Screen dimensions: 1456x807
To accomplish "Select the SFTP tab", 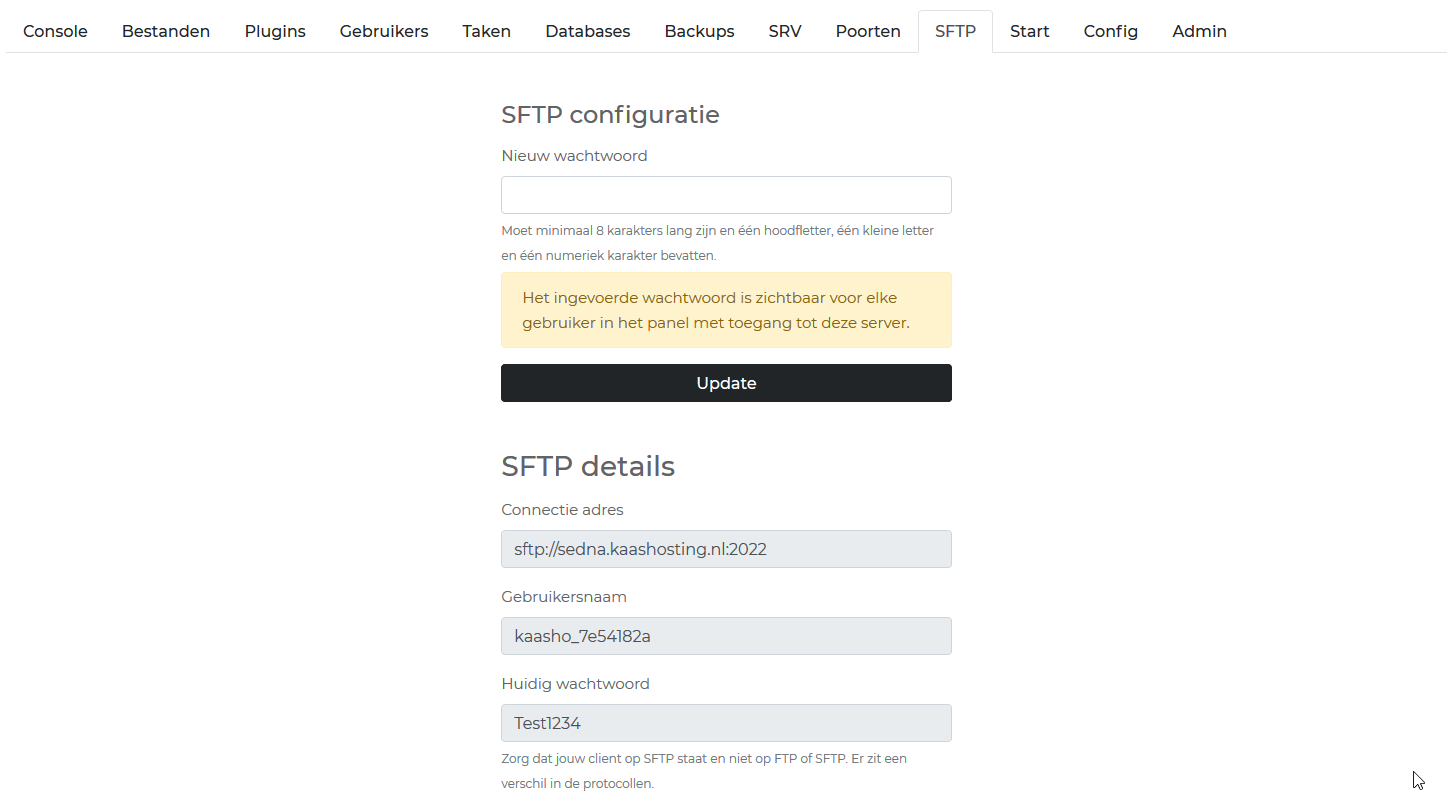I will tap(955, 31).
